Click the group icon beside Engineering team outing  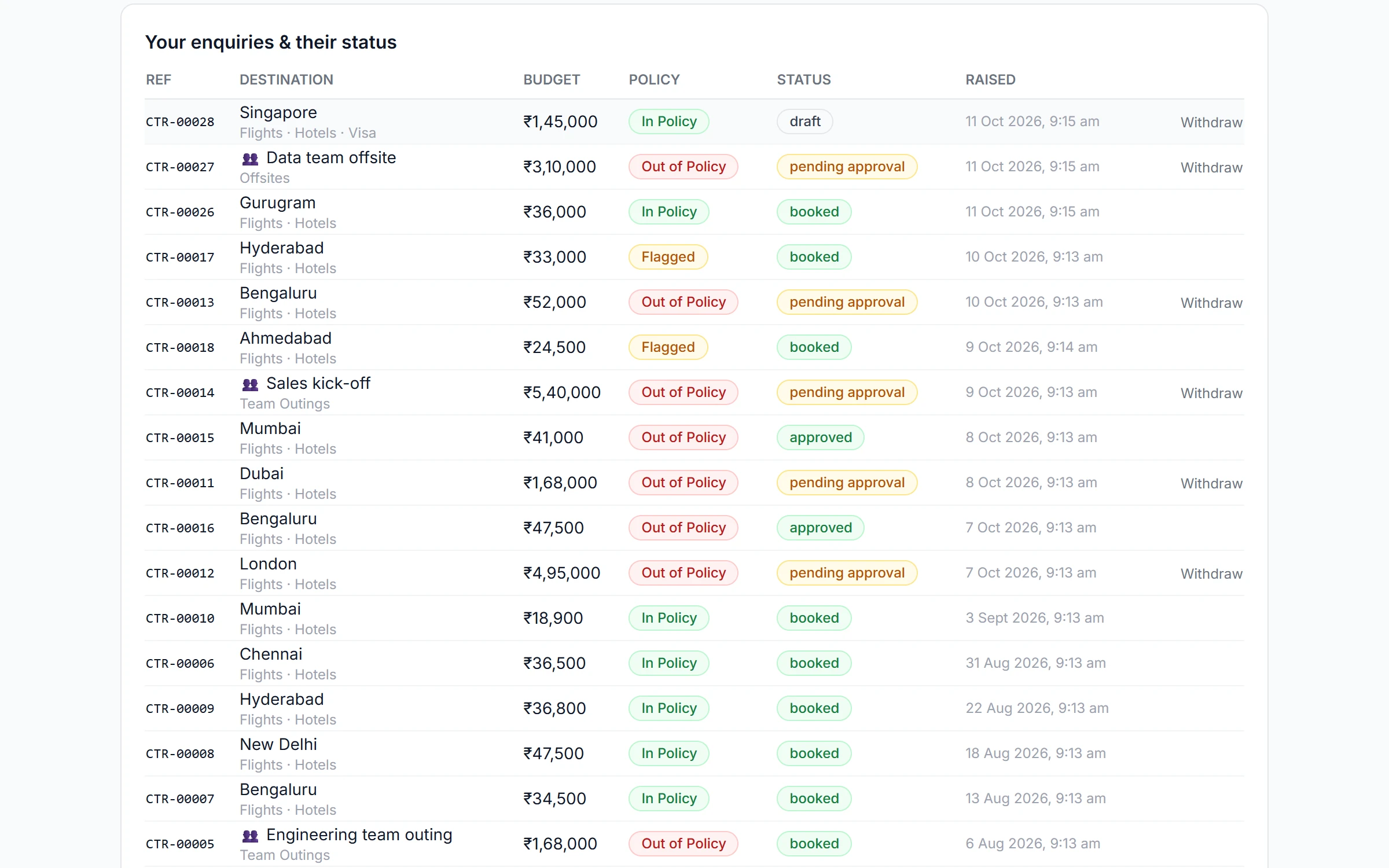click(x=250, y=835)
